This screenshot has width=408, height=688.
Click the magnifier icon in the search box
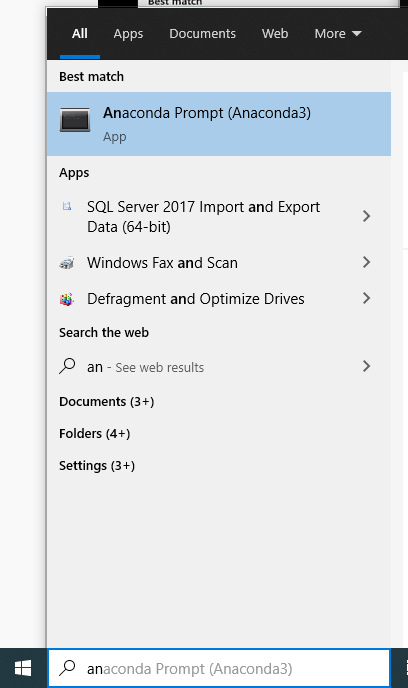point(67,668)
